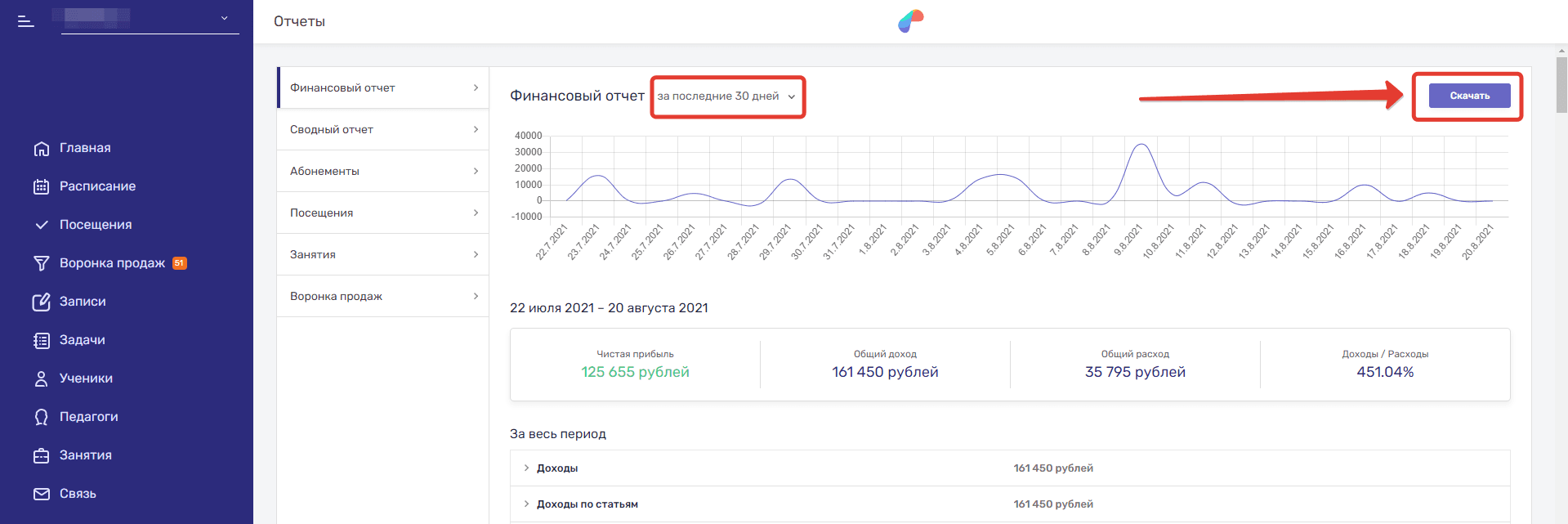Open the account selector dropdown in sidebar
This screenshot has height=524, width=1568.
[150, 18]
